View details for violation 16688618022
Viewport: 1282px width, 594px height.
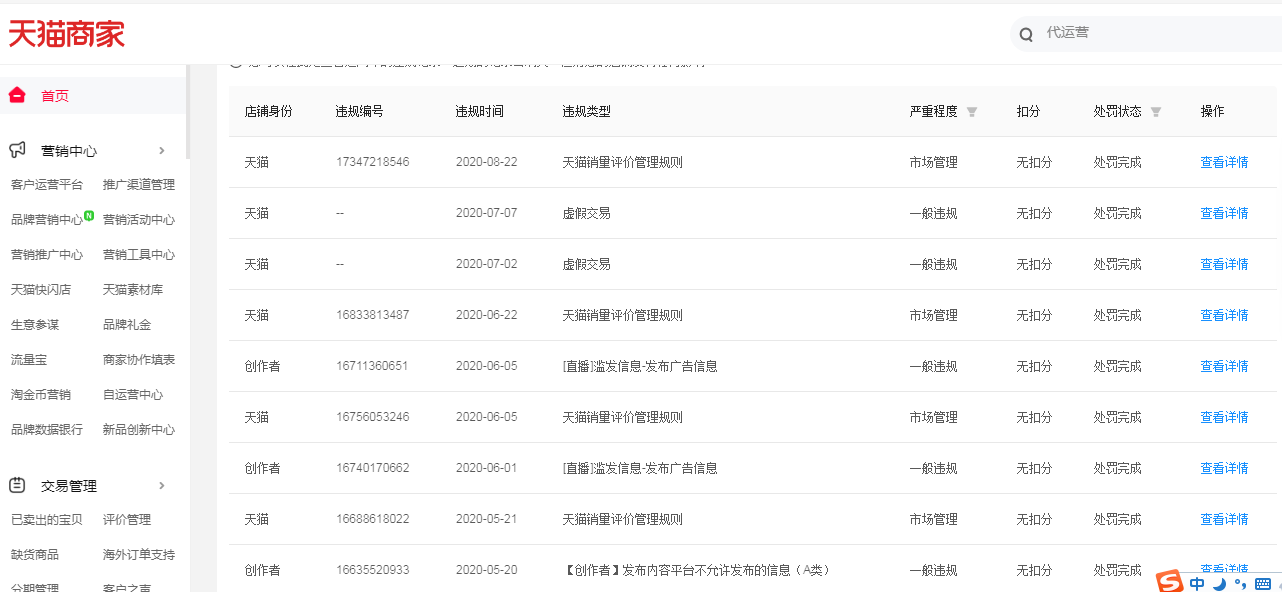[1224, 519]
